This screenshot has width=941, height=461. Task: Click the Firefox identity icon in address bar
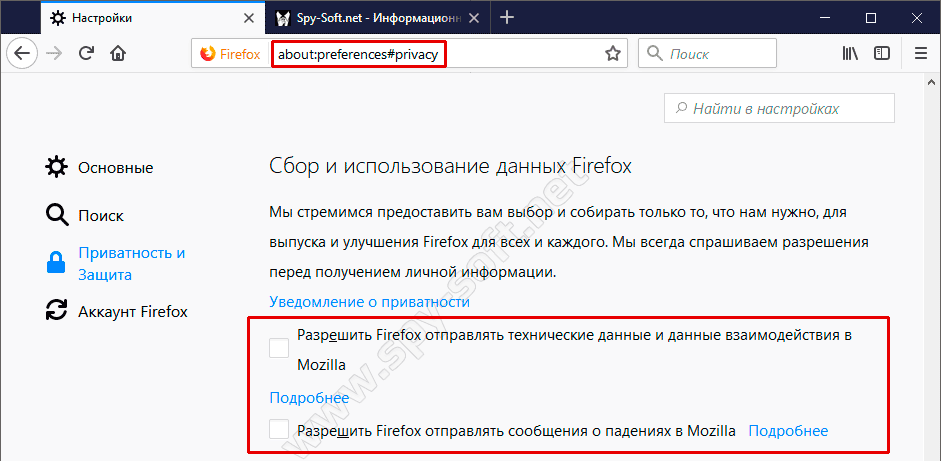click(x=208, y=54)
